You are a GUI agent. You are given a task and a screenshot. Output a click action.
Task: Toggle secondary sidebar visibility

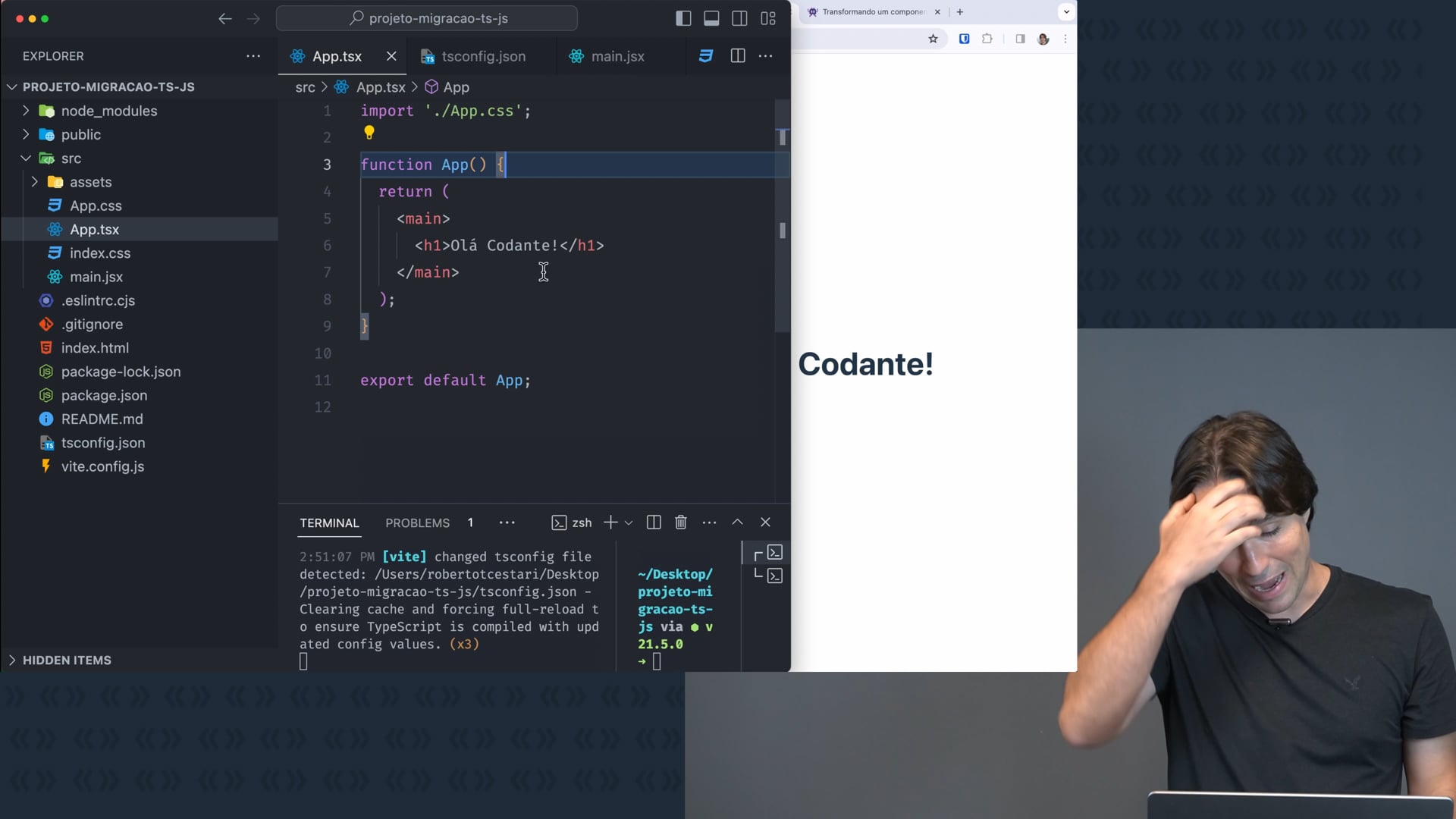(x=739, y=19)
